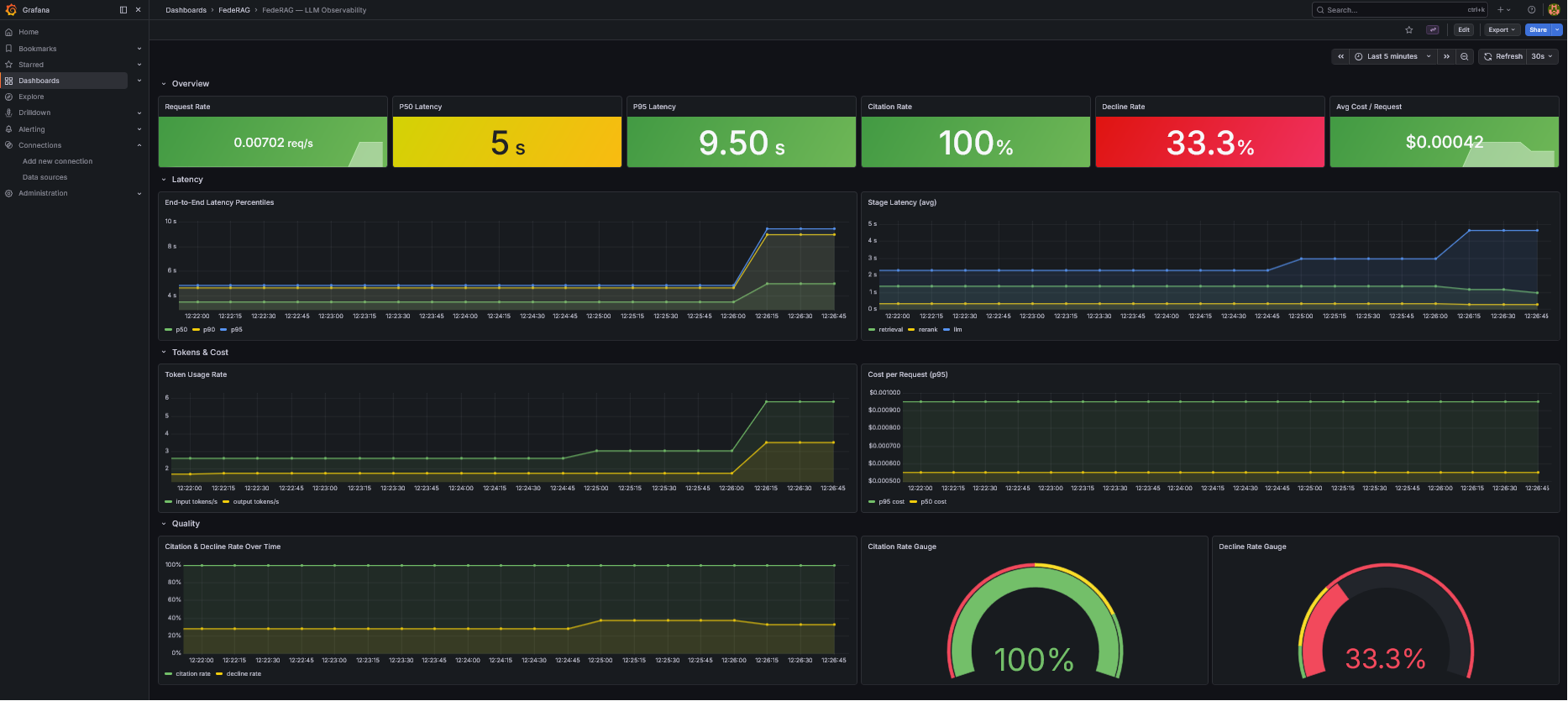Click the Grafana logo
The height and width of the screenshot is (701, 1568).
11,10
